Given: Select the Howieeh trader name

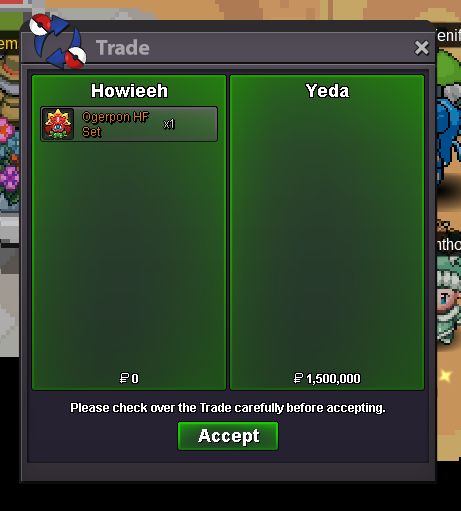Looking at the screenshot, I should coord(129,91).
